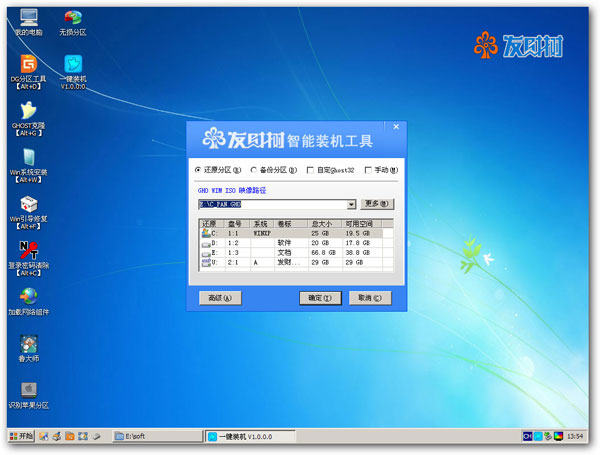600x455 pixels.
Task: Open 加载网络组件 desktop icon
Action: point(29,302)
